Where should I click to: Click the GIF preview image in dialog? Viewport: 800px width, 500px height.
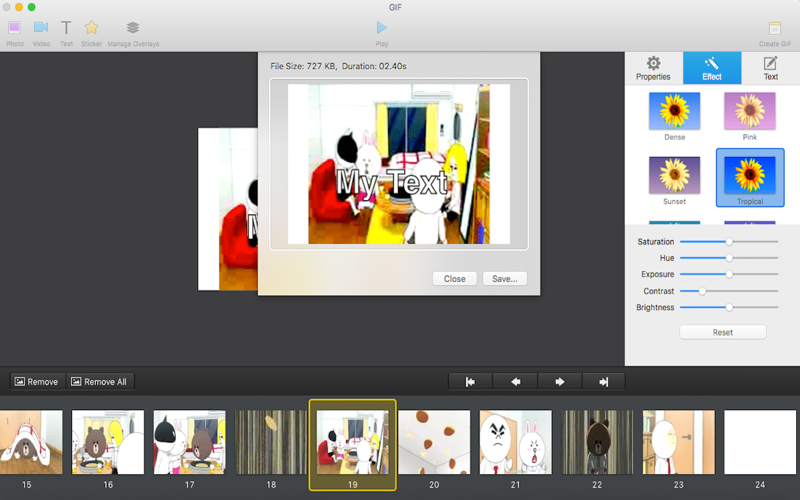tap(399, 164)
